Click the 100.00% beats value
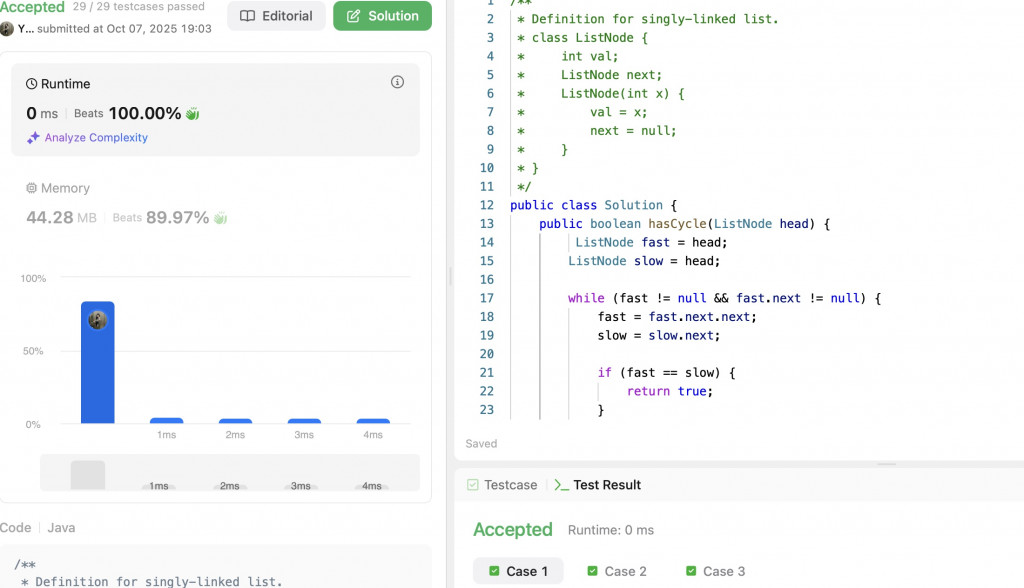This screenshot has height=588, width=1024. pyautogui.click(x=145, y=114)
